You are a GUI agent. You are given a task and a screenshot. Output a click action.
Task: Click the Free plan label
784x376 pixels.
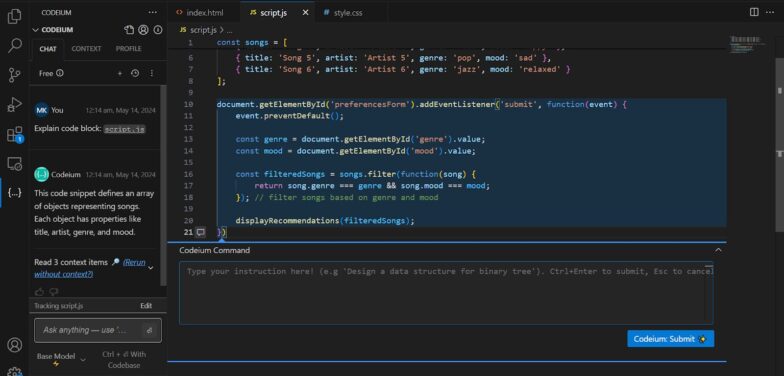(46, 73)
